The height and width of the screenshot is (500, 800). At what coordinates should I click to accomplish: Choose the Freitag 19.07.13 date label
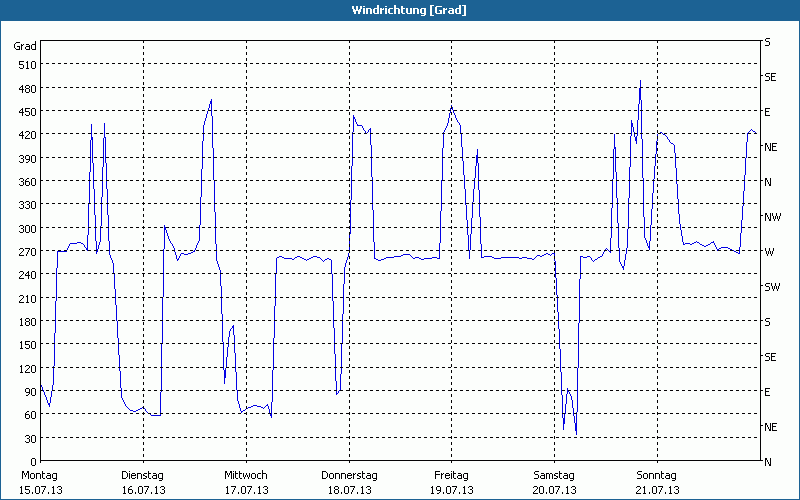[451, 482]
